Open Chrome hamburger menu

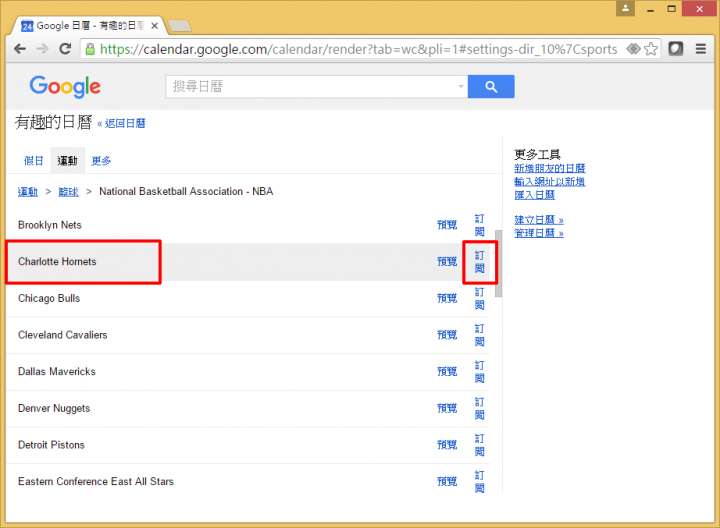[701, 49]
